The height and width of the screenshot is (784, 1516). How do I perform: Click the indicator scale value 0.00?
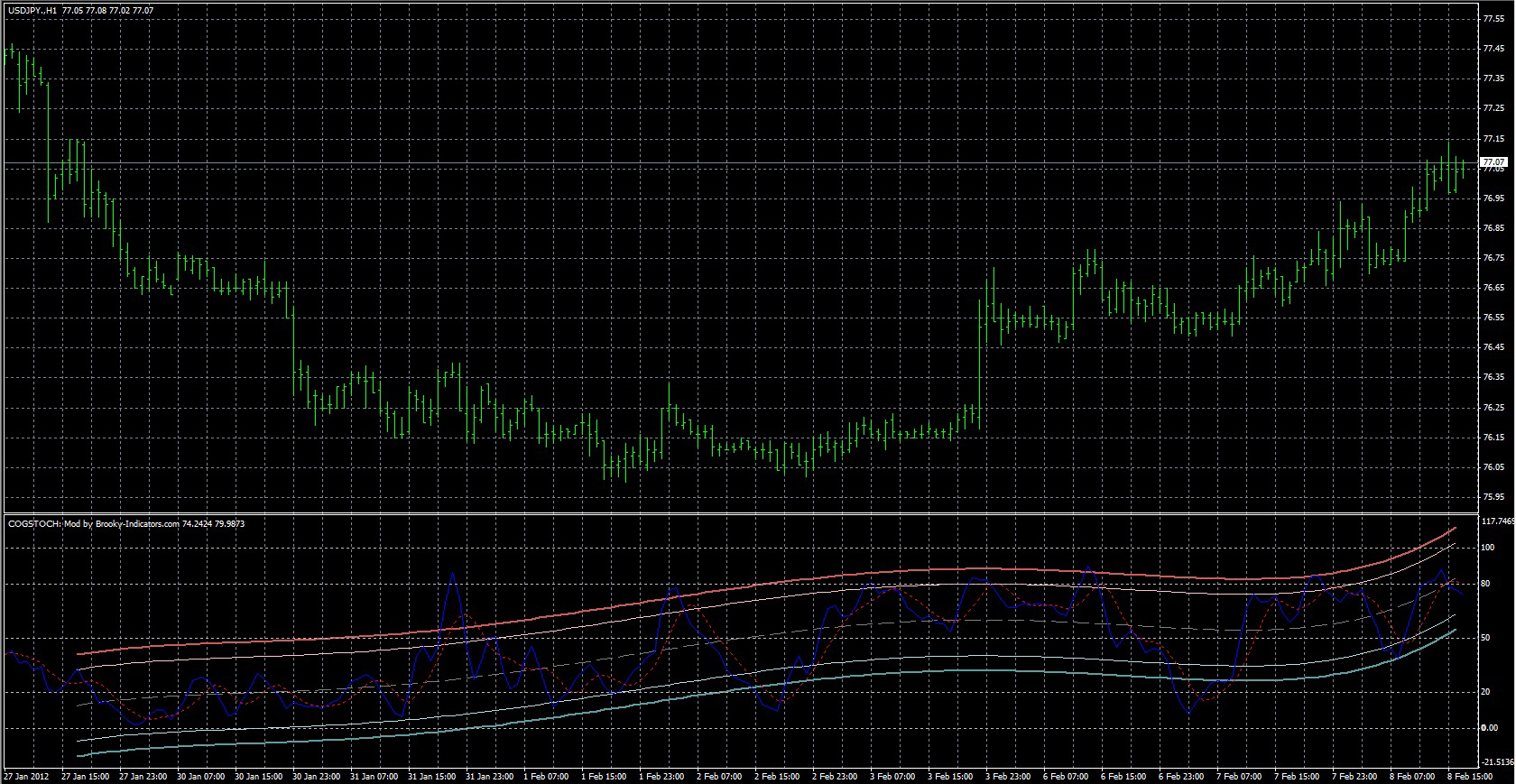coord(1490,728)
